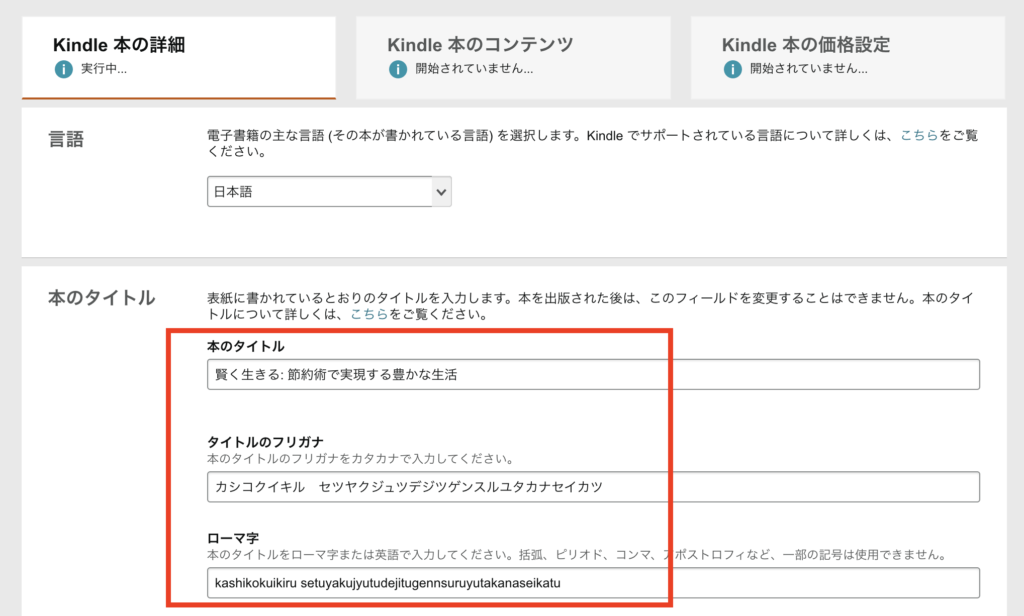1024x616 pixels.
Task: Click the katakana instruction hint text
Action: coord(360,459)
